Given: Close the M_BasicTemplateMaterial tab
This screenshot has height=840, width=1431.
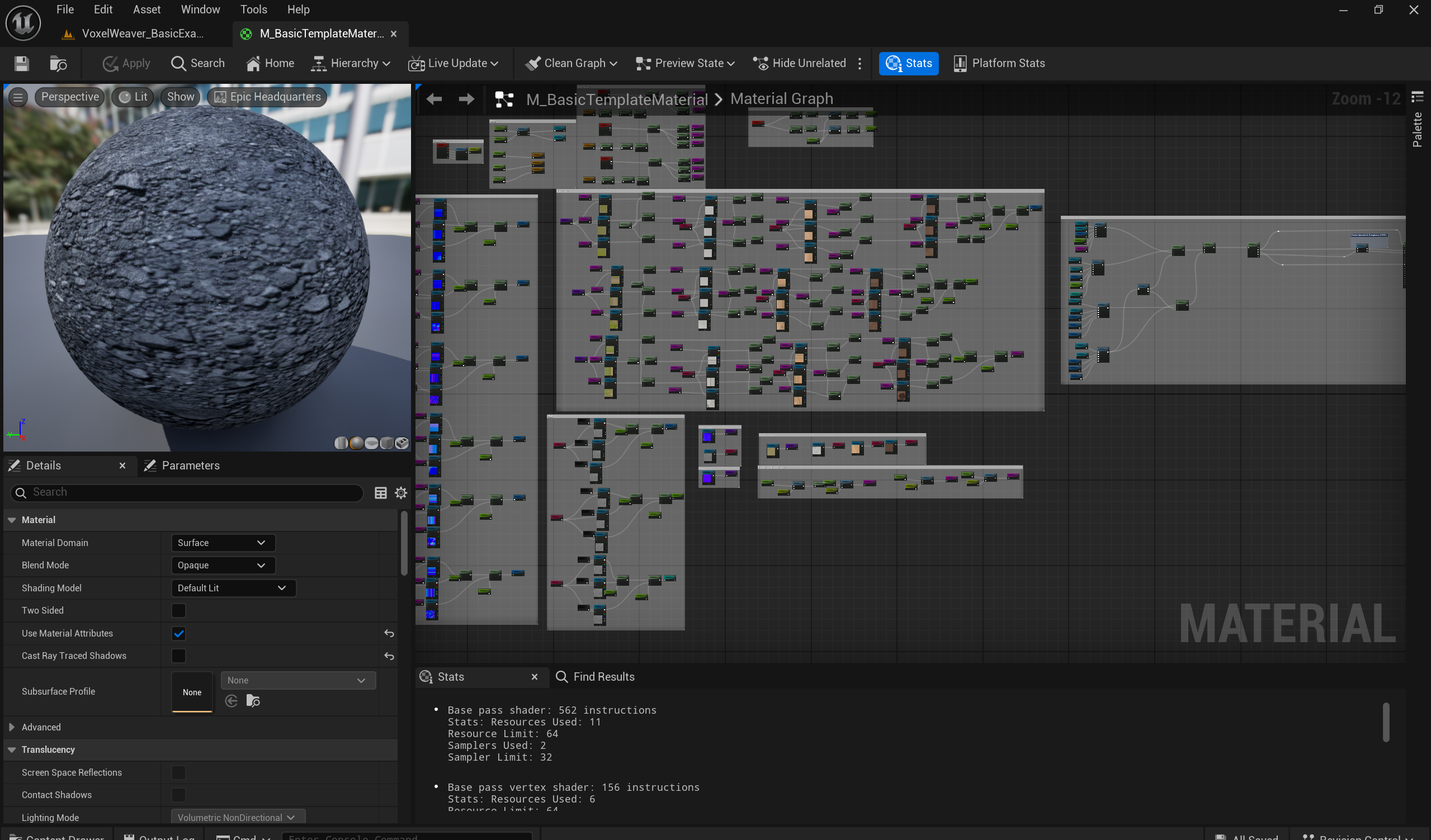Looking at the screenshot, I should (x=394, y=34).
